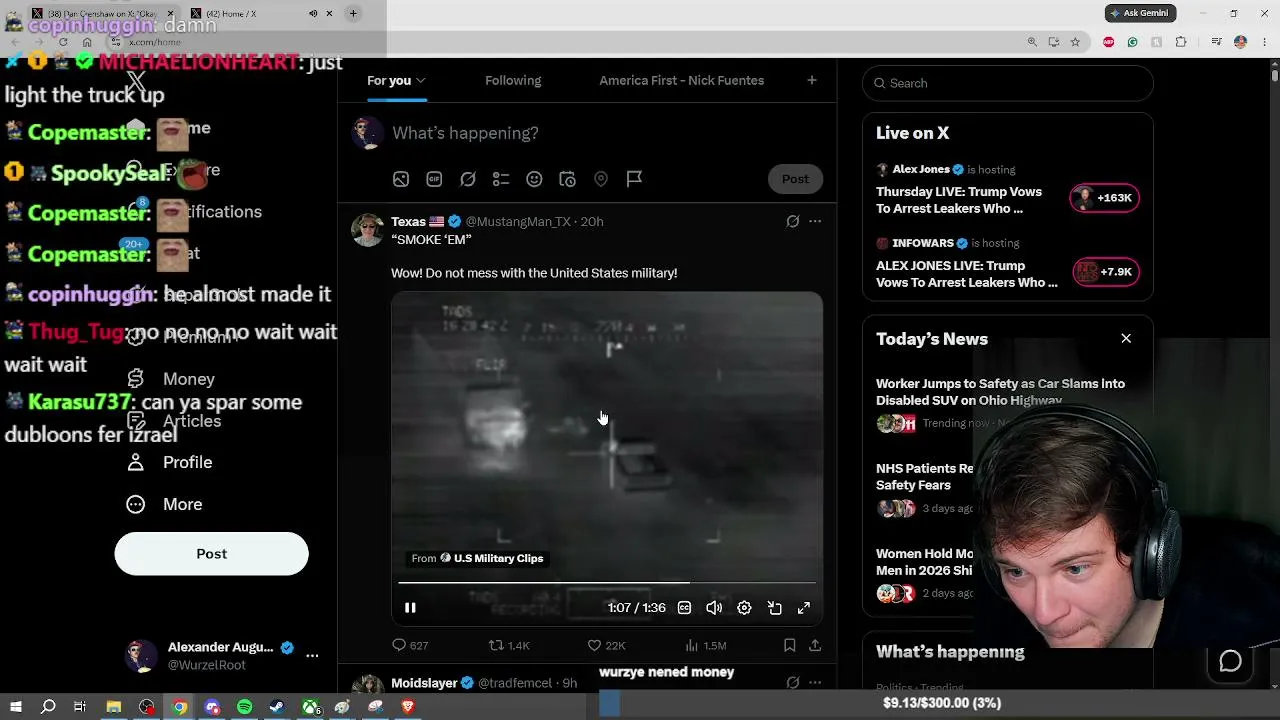The image size is (1280, 720).
Task: Click the Grammarly extension icon
Action: click(x=1132, y=42)
